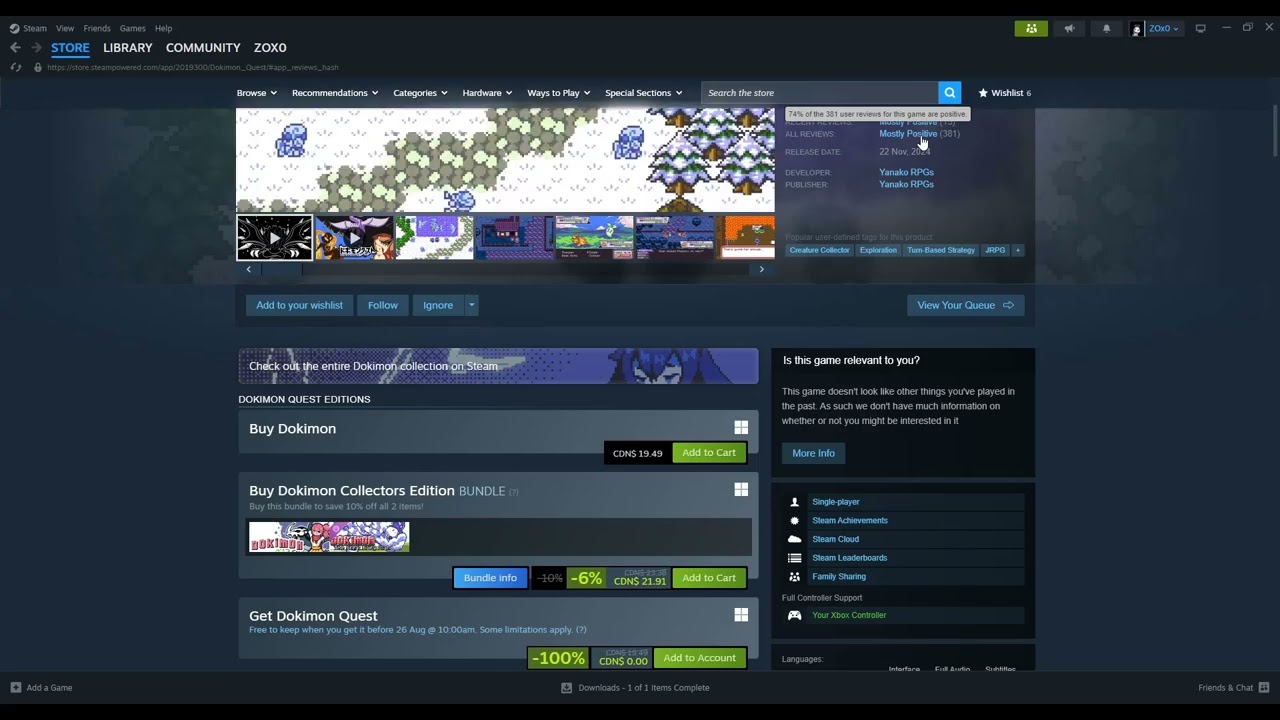The image size is (1280, 720).
Task: Click the Steam logo menu in title bar
Action: point(28,28)
